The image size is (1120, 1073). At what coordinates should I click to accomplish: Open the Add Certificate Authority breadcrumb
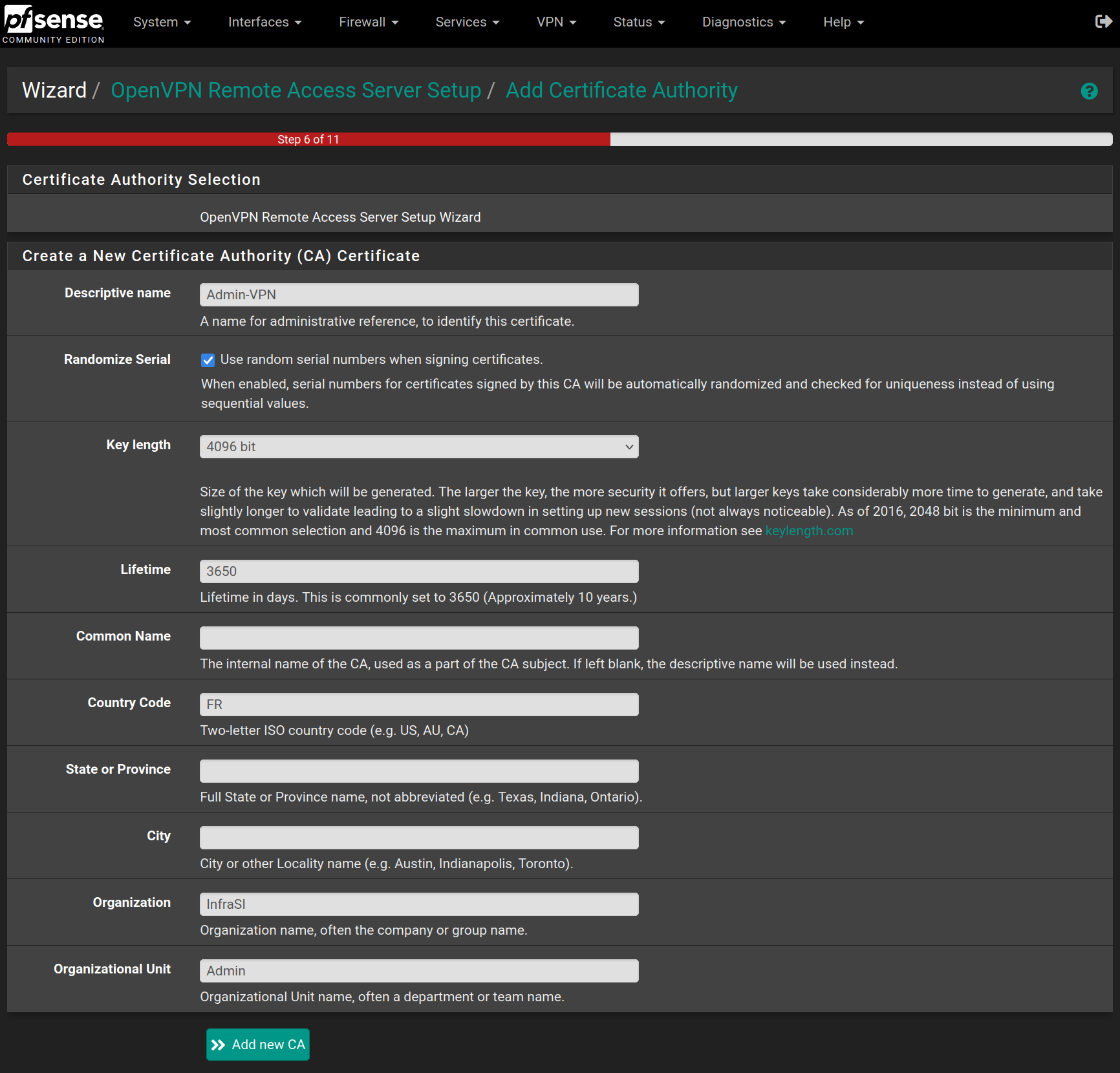coord(621,90)
